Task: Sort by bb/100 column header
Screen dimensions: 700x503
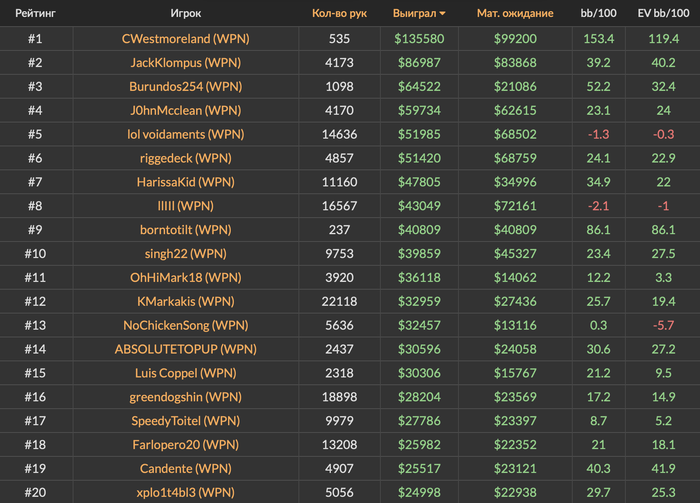Action: pos(600,14)
